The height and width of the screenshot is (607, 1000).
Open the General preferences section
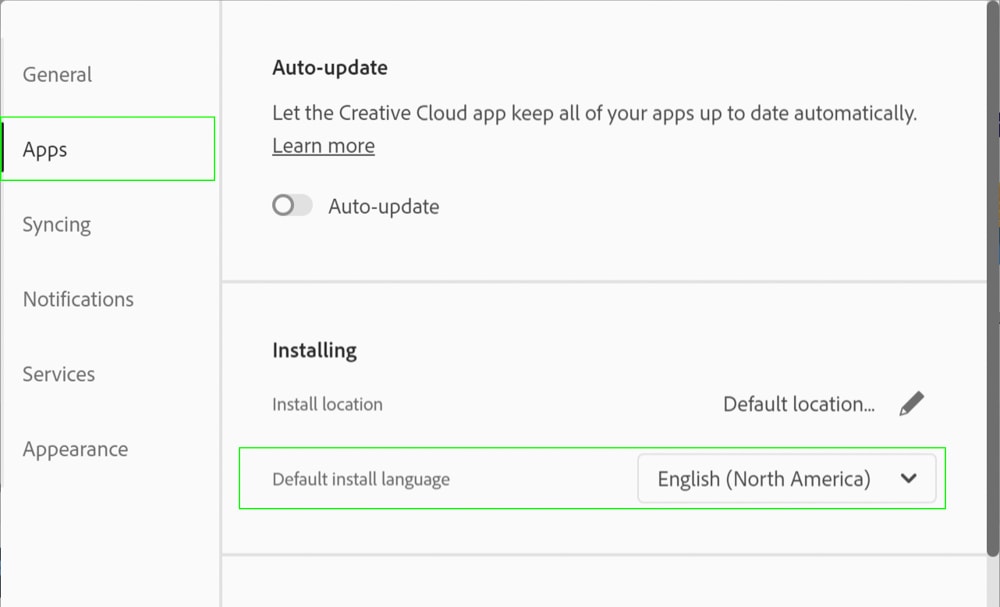(x=57, y=75)
